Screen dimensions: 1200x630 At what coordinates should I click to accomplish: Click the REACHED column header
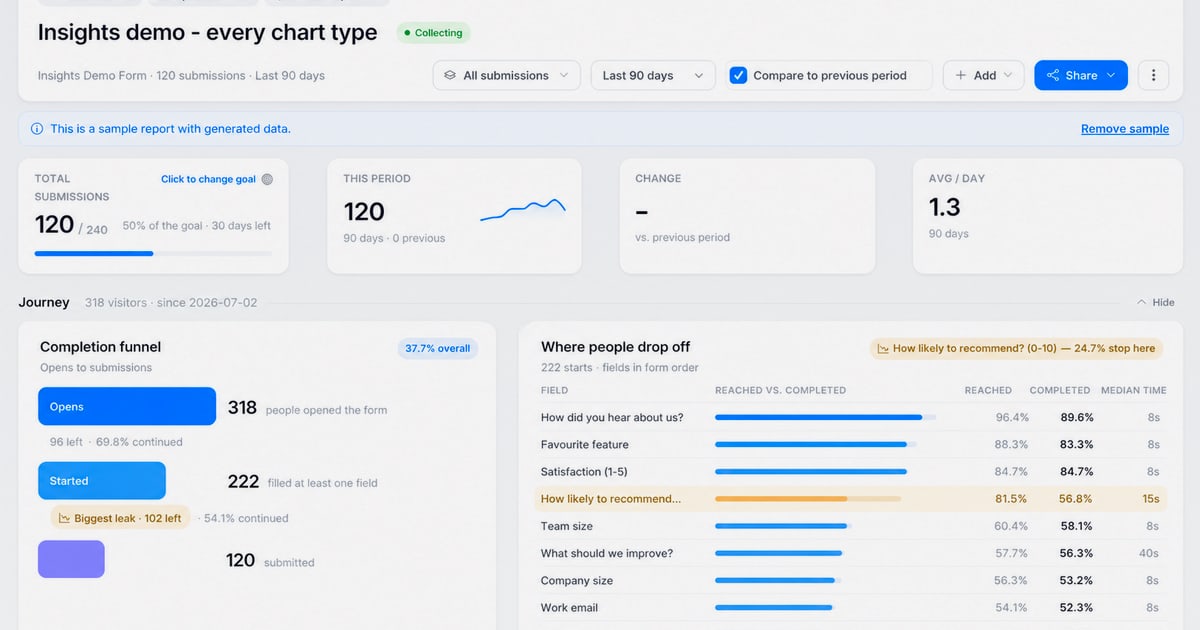988,390
